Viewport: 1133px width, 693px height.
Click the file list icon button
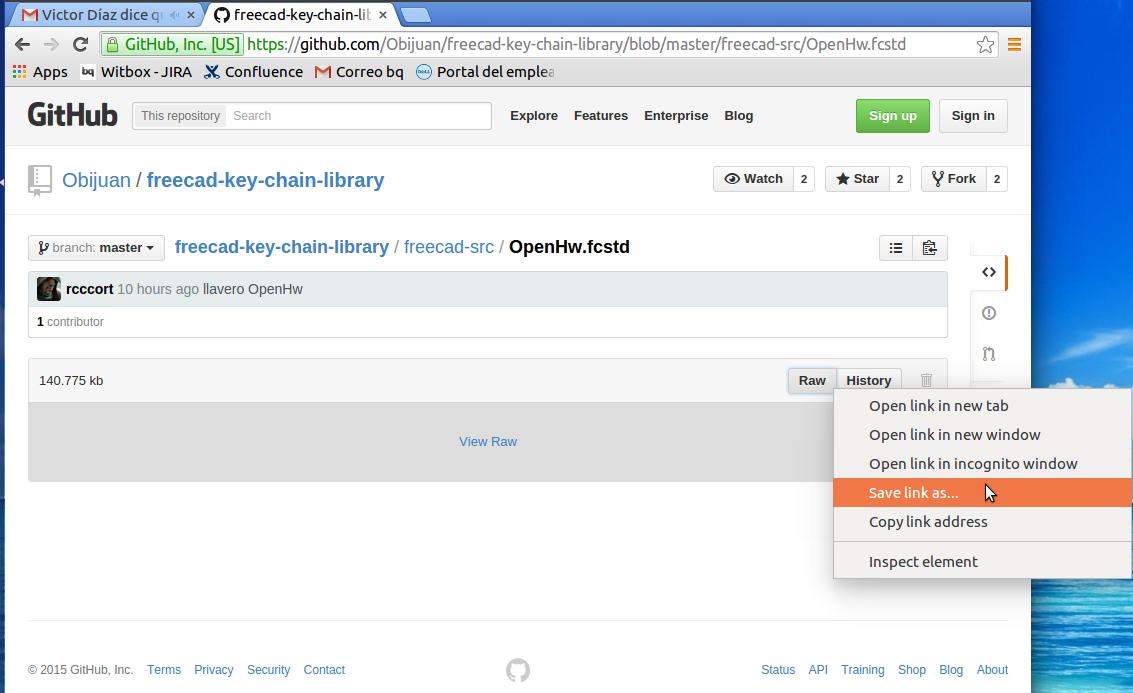pos(896,248)
